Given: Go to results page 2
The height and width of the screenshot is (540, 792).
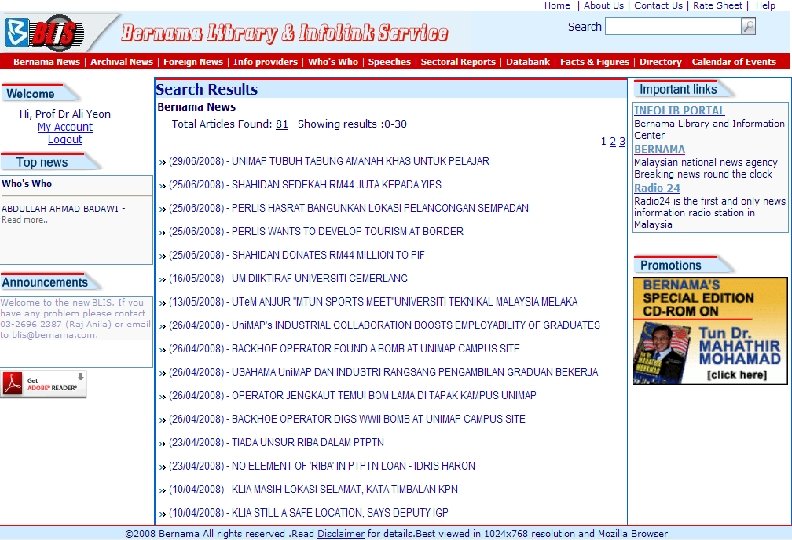Looking at the screenshot, I should [x=613, y=141].
